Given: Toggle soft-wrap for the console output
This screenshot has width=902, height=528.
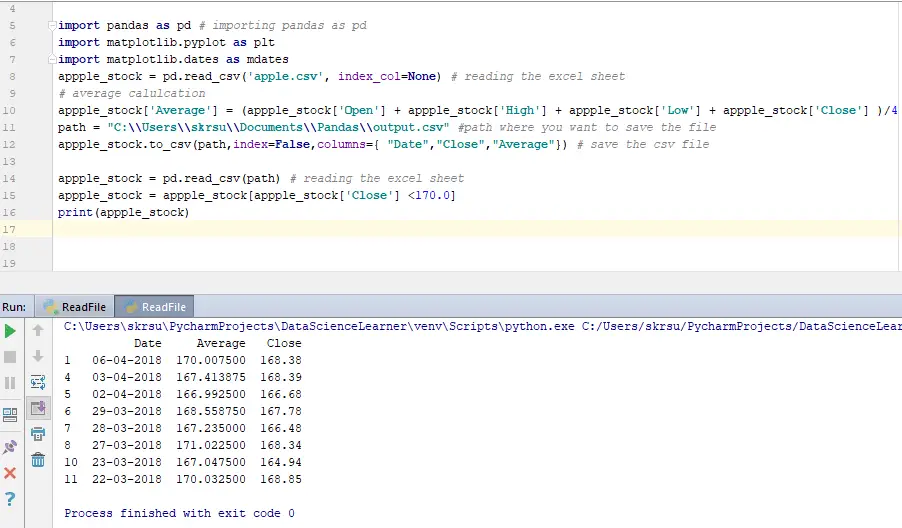Looking at the screenshot, I should point(38,382).
